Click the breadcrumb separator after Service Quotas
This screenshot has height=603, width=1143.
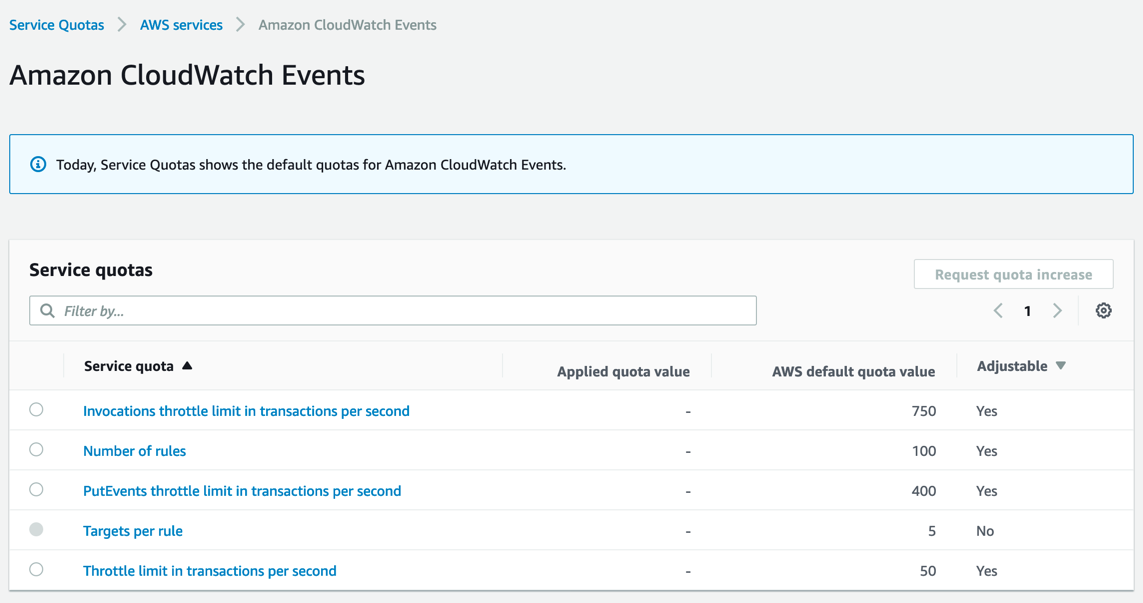[x=122, y=25]
